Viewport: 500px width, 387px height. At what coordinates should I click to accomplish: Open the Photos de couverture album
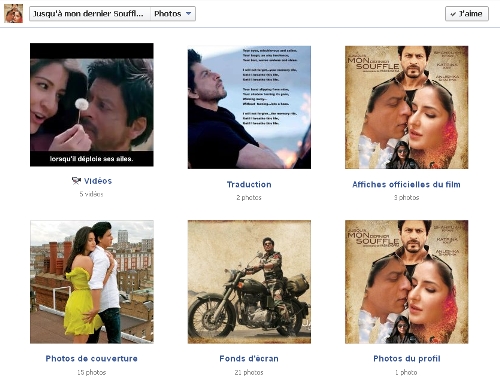92,358
